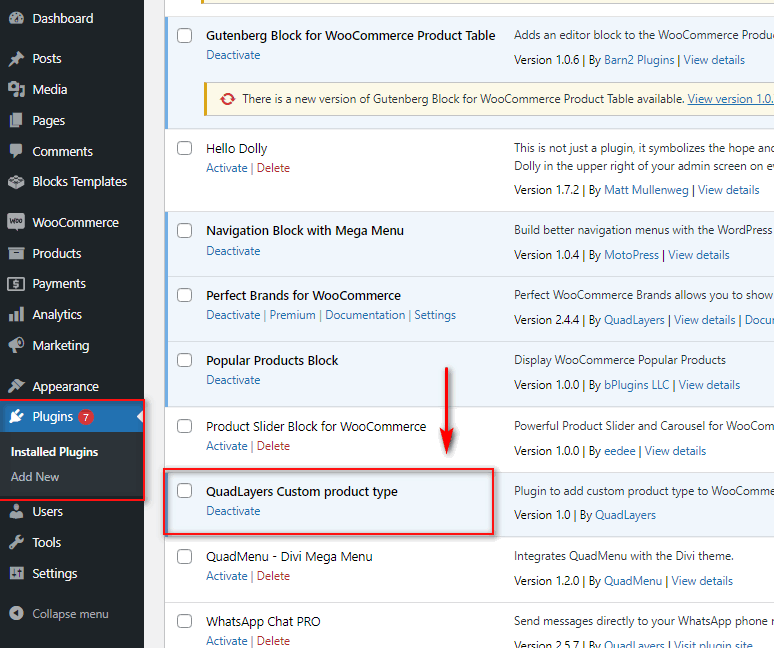Image resolution: width=774 pixels, height=648 pixels.
Task: Click the Users person icon
Action: (x=16, y=511)
